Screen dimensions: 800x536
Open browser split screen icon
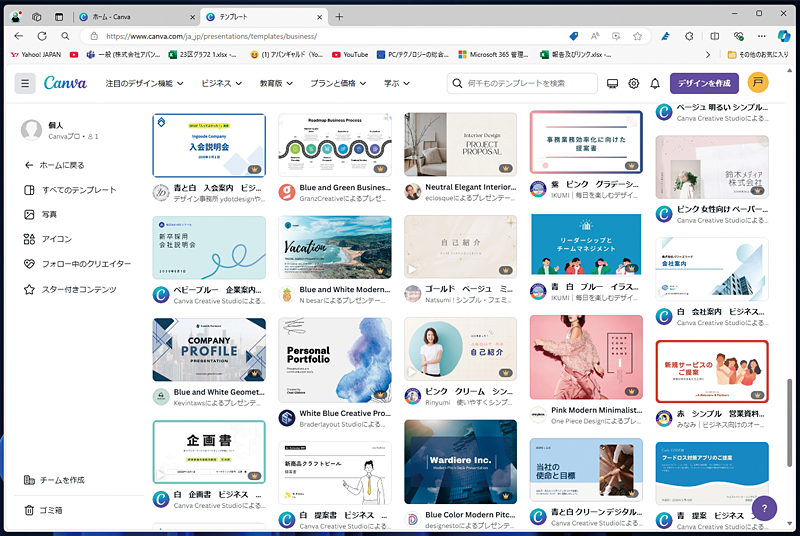pyautogui.click(x=714, y=36)
